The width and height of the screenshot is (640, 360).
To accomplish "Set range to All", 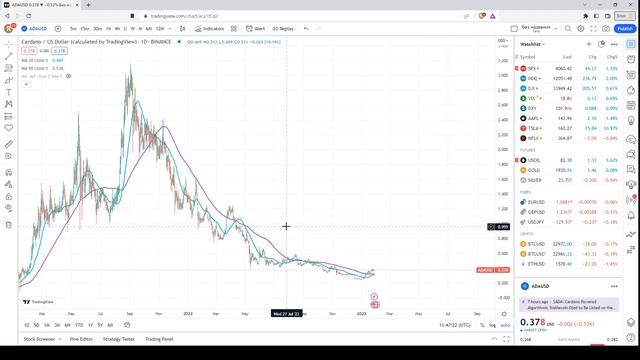I will click(110, 325).
